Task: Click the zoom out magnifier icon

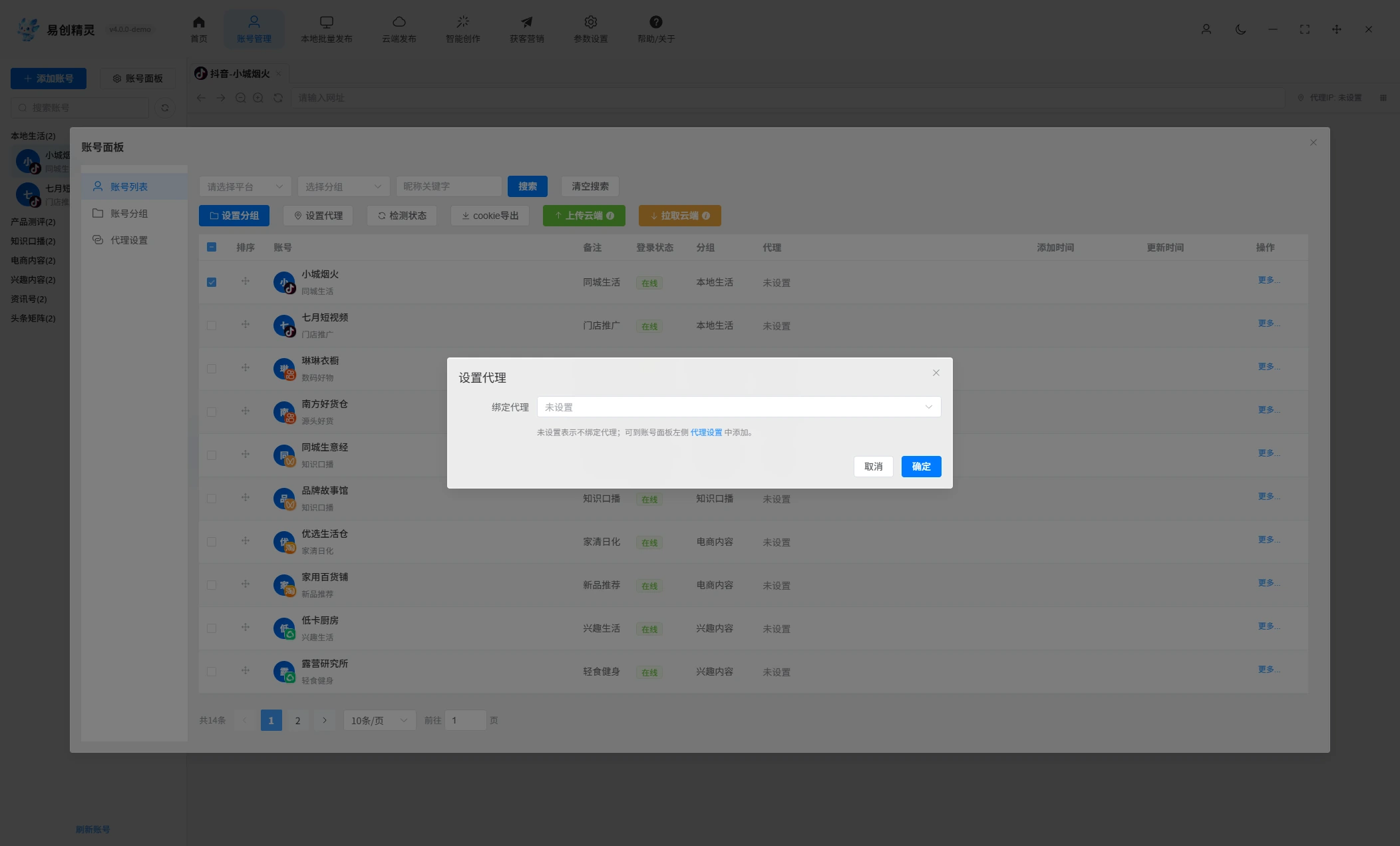Action: pyautogui.click(x=240, y=98)
